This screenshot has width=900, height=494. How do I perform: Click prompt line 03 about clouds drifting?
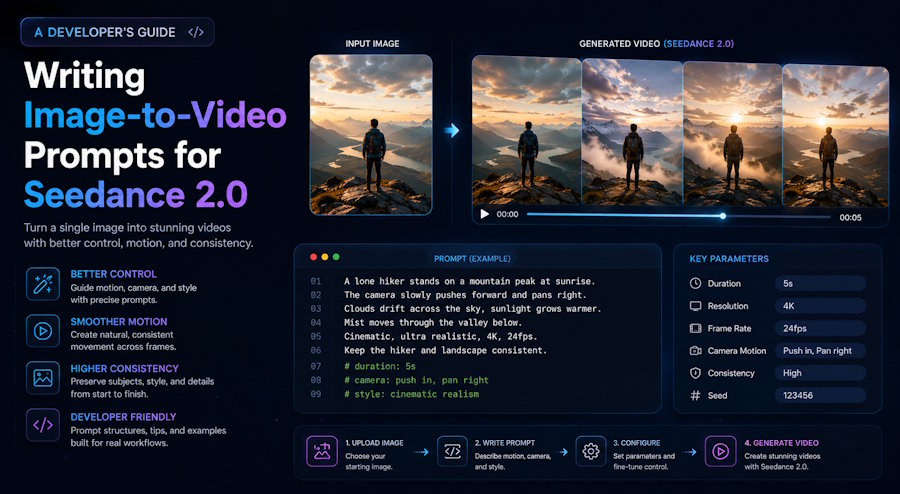point(473,309)
